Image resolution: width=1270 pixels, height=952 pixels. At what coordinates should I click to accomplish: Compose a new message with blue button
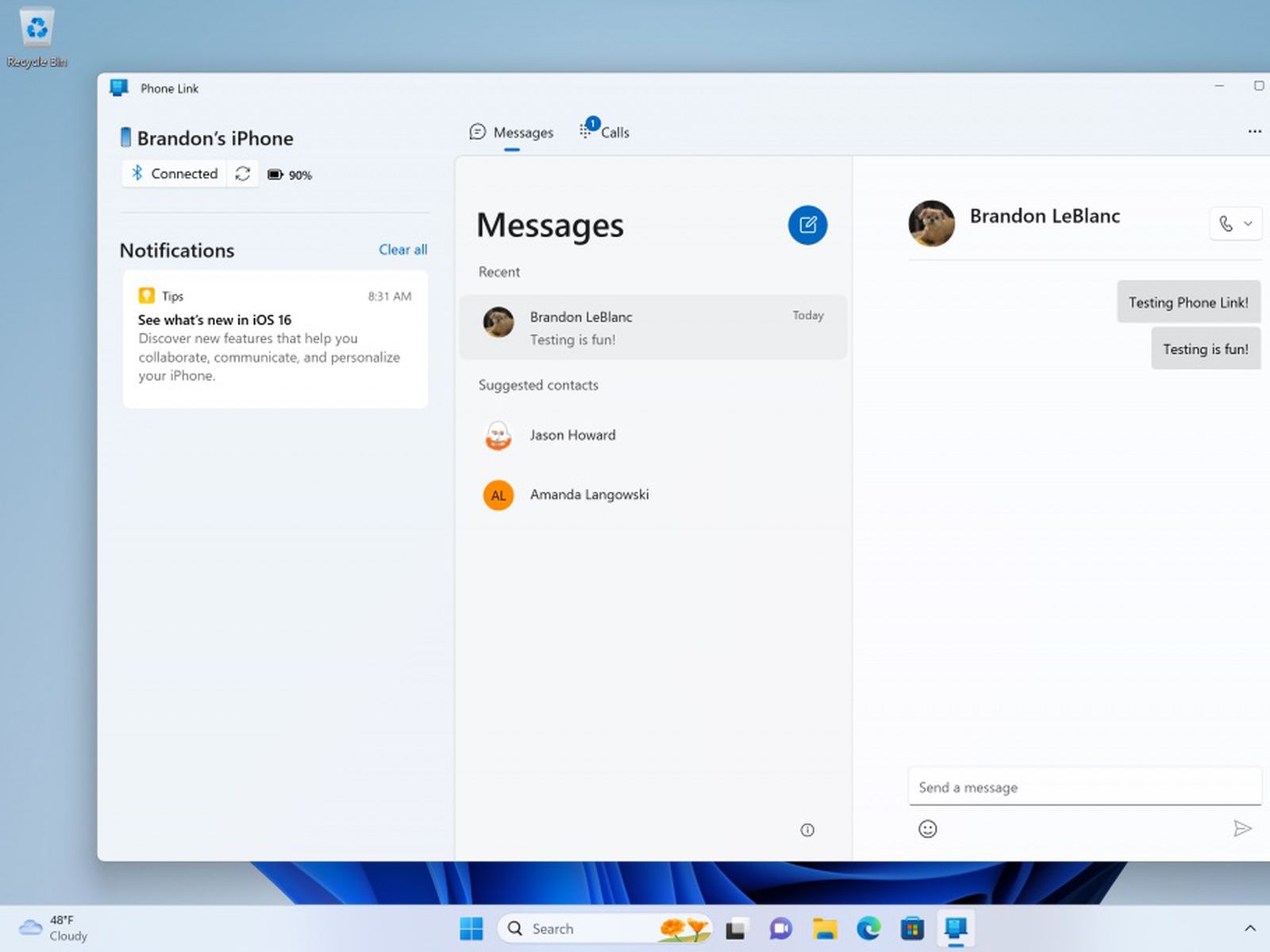point(808,225)
